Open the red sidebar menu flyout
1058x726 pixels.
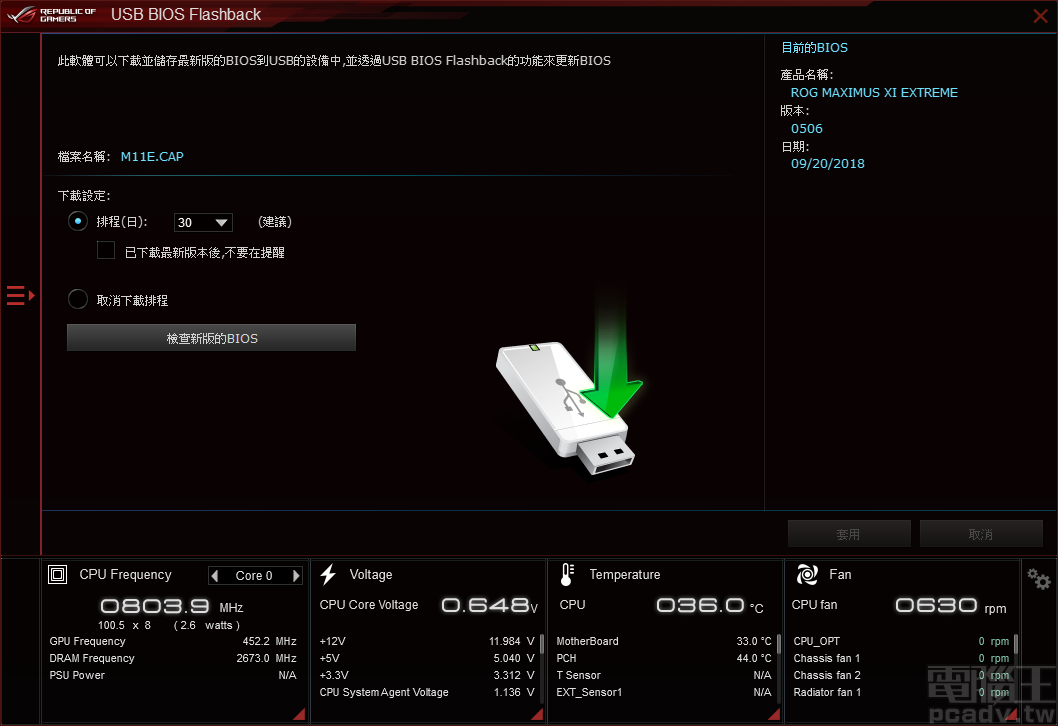pos(17,295)
